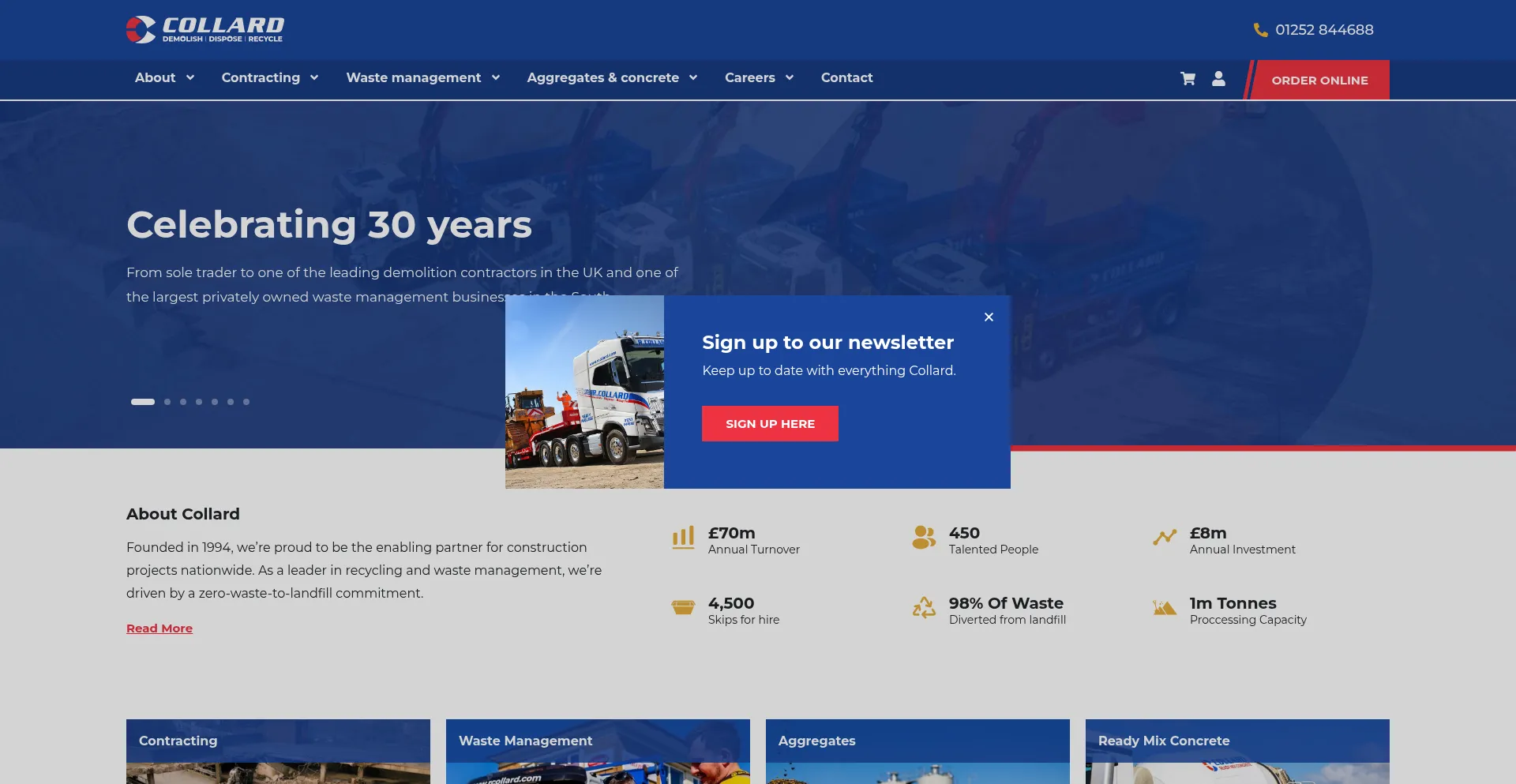Expand the Contracting dropdown chevron
Screen dimensions: 1516x784
[314, 77]
